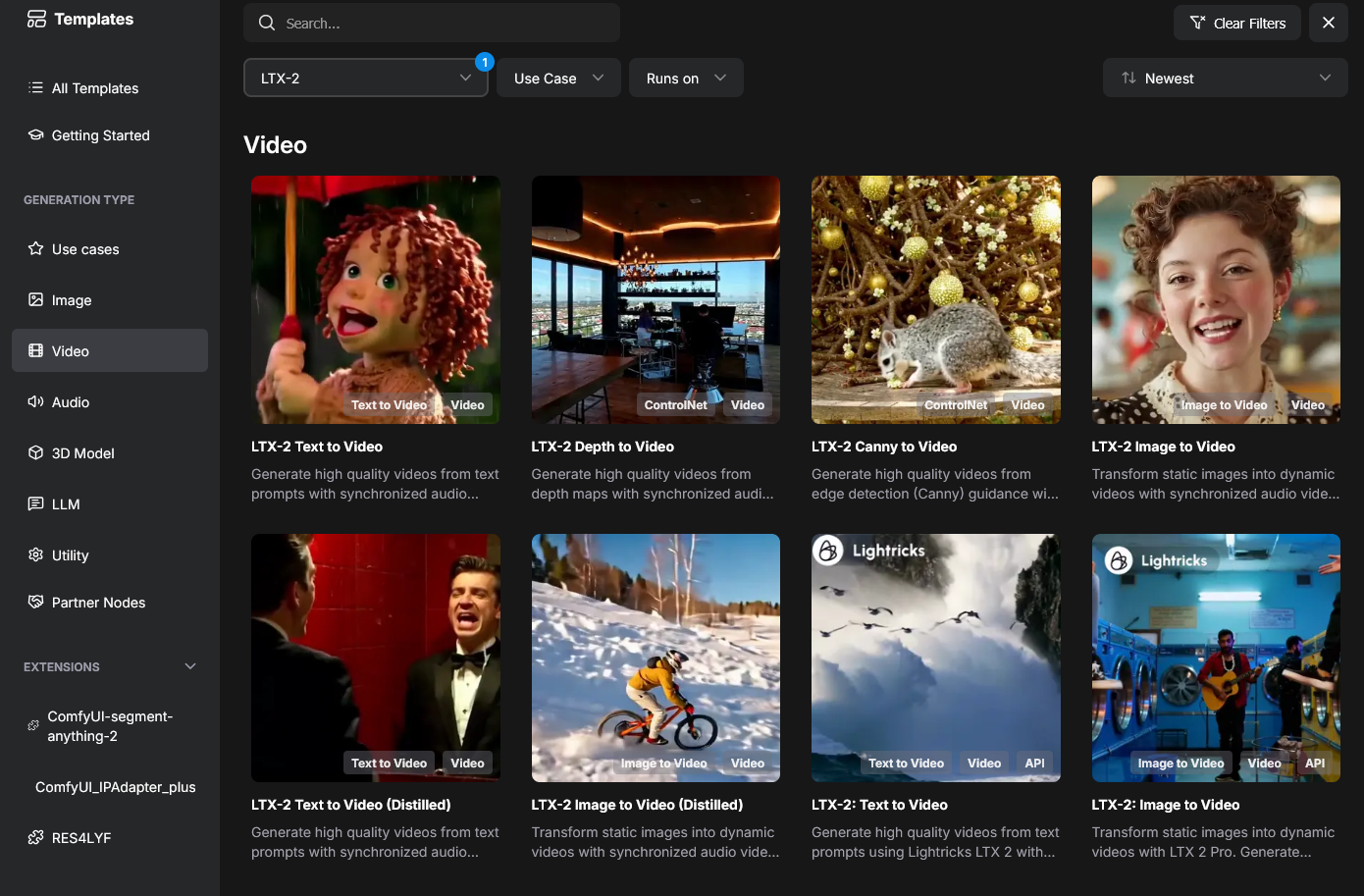
Task: Click the 'Video' section heading
Action: tap(275, 144)
